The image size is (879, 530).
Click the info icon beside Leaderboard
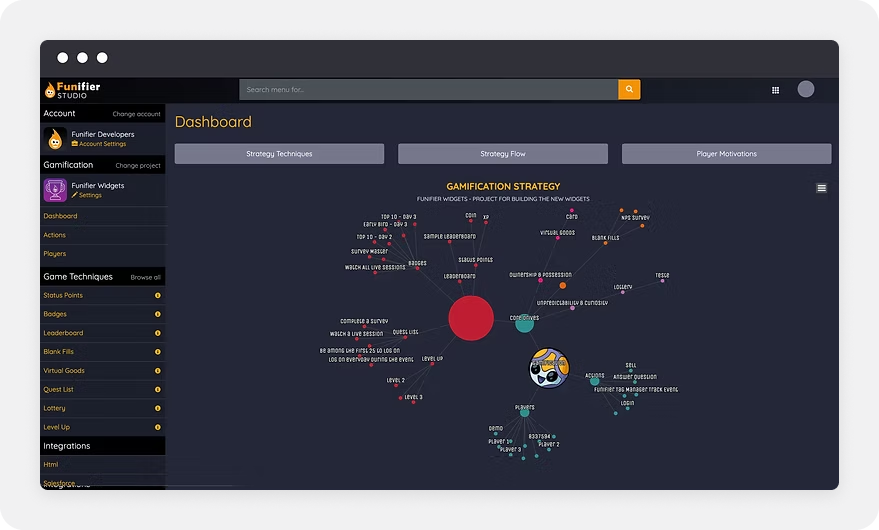click(158, 333)
